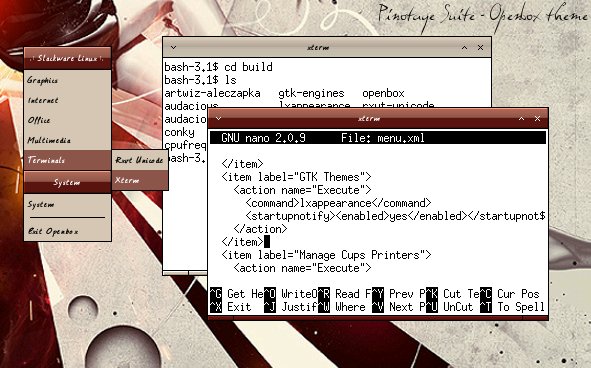Open the Graphics menu entry
Viewport: 591px width, 368px height.
point(67,80)
